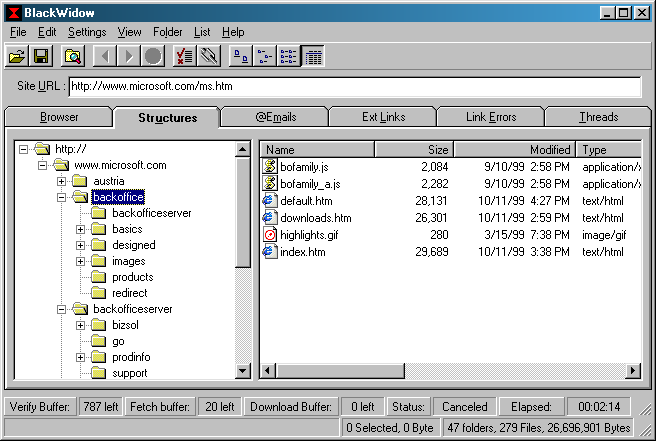Expand the designed folder node

pos(80,245)
